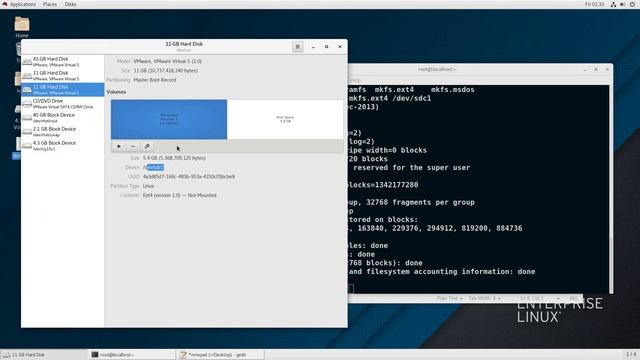Open the Disks window hamburger menu

[x=298, y=47]
